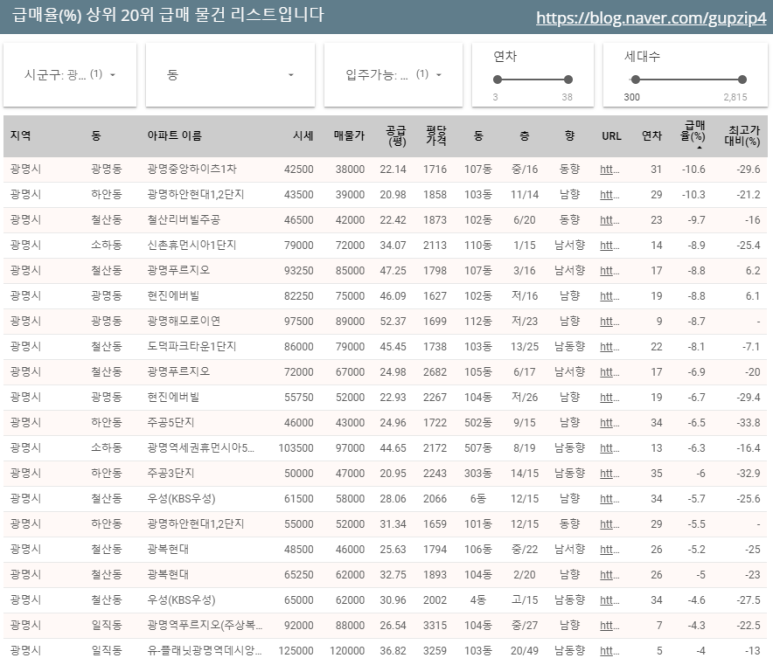The image size is (773, 665).
Task: Click the 시세 value 42500
Action: (299, 170)
